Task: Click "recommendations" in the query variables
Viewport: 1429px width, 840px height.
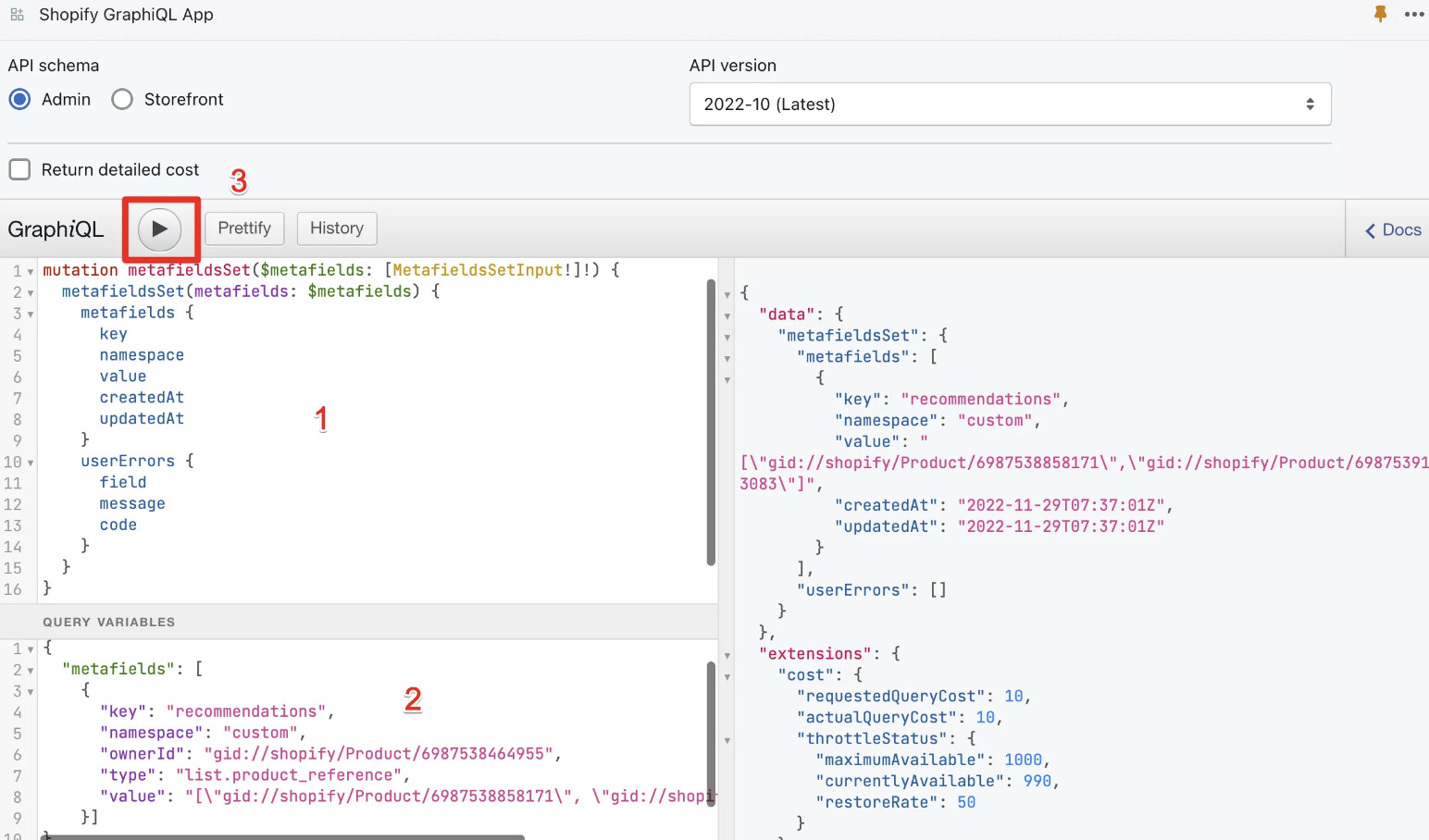Action: click(246, 711)
